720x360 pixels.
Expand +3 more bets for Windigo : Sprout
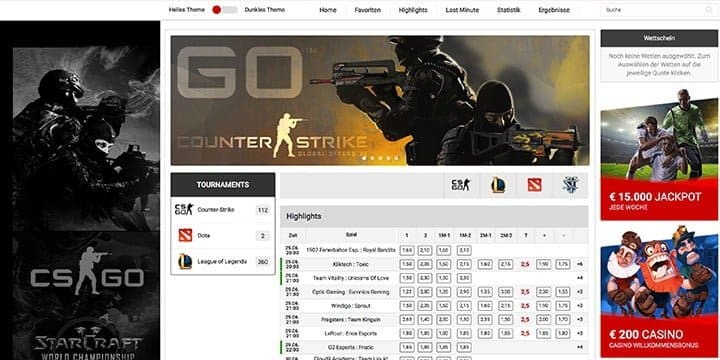(x=579, y=305)
